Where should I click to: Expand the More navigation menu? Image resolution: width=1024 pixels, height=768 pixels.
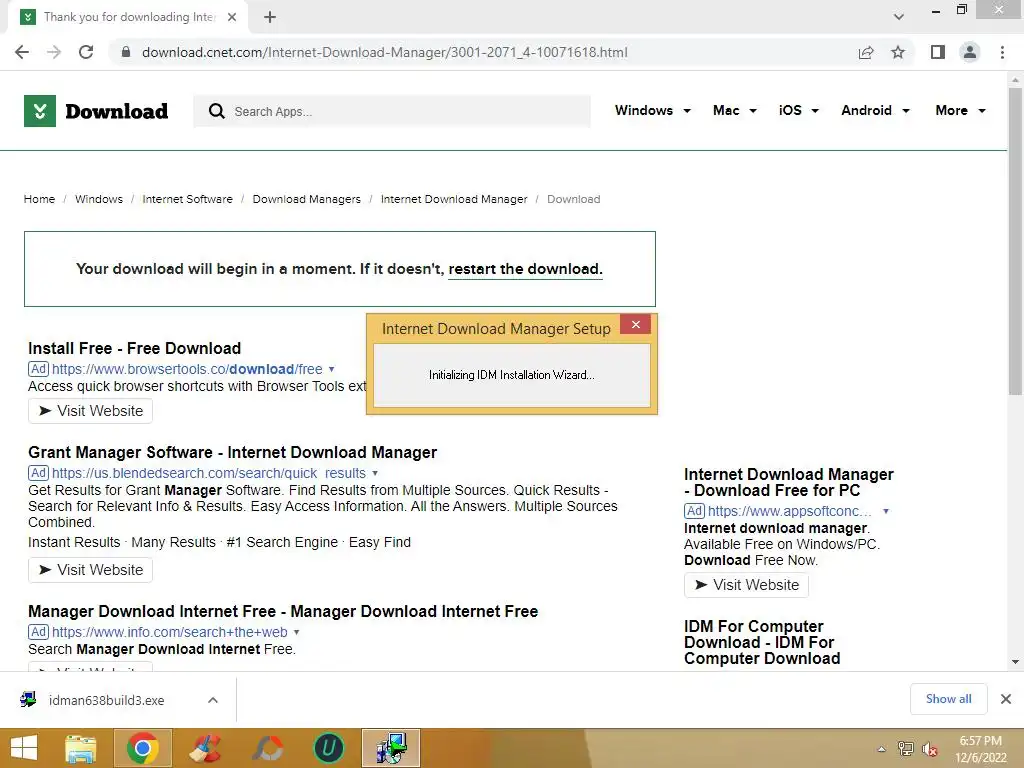click(x=960, y=110)
